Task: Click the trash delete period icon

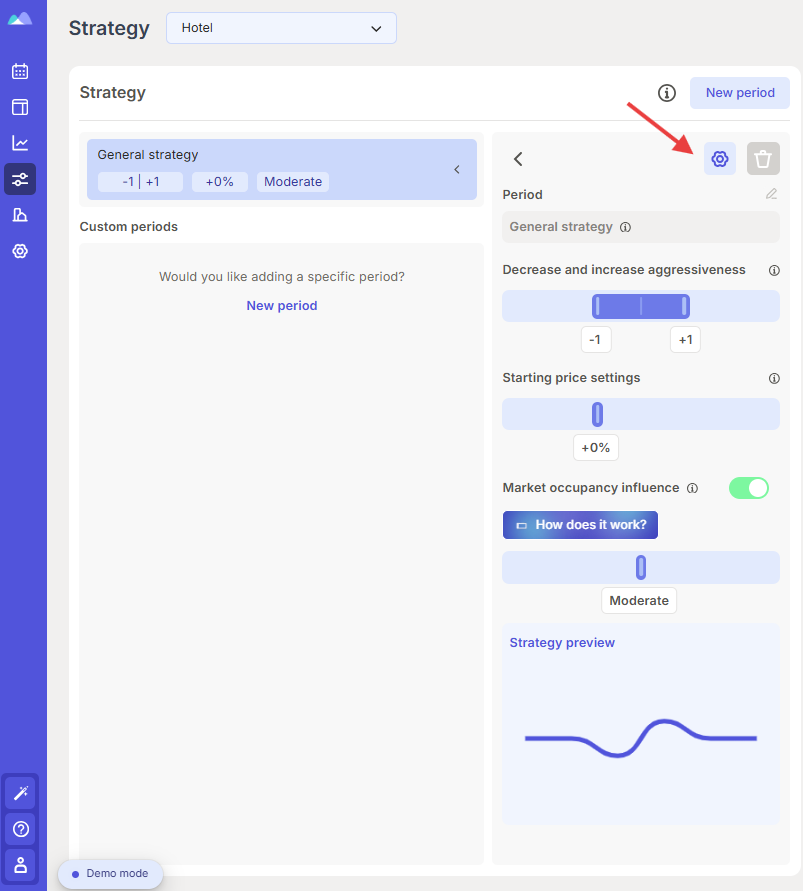Action: coord(763,159)
